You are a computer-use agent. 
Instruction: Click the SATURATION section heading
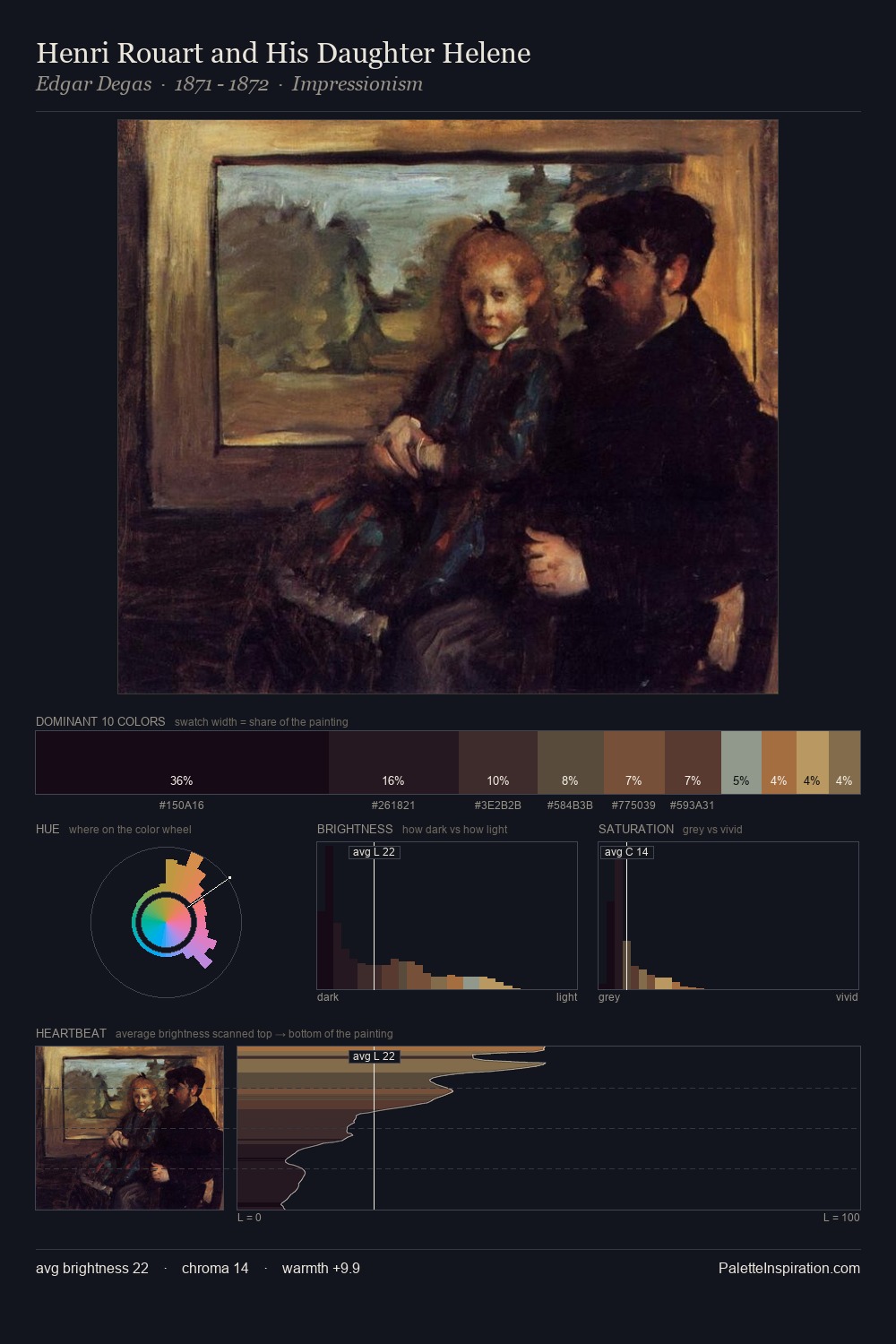point(636,829)
